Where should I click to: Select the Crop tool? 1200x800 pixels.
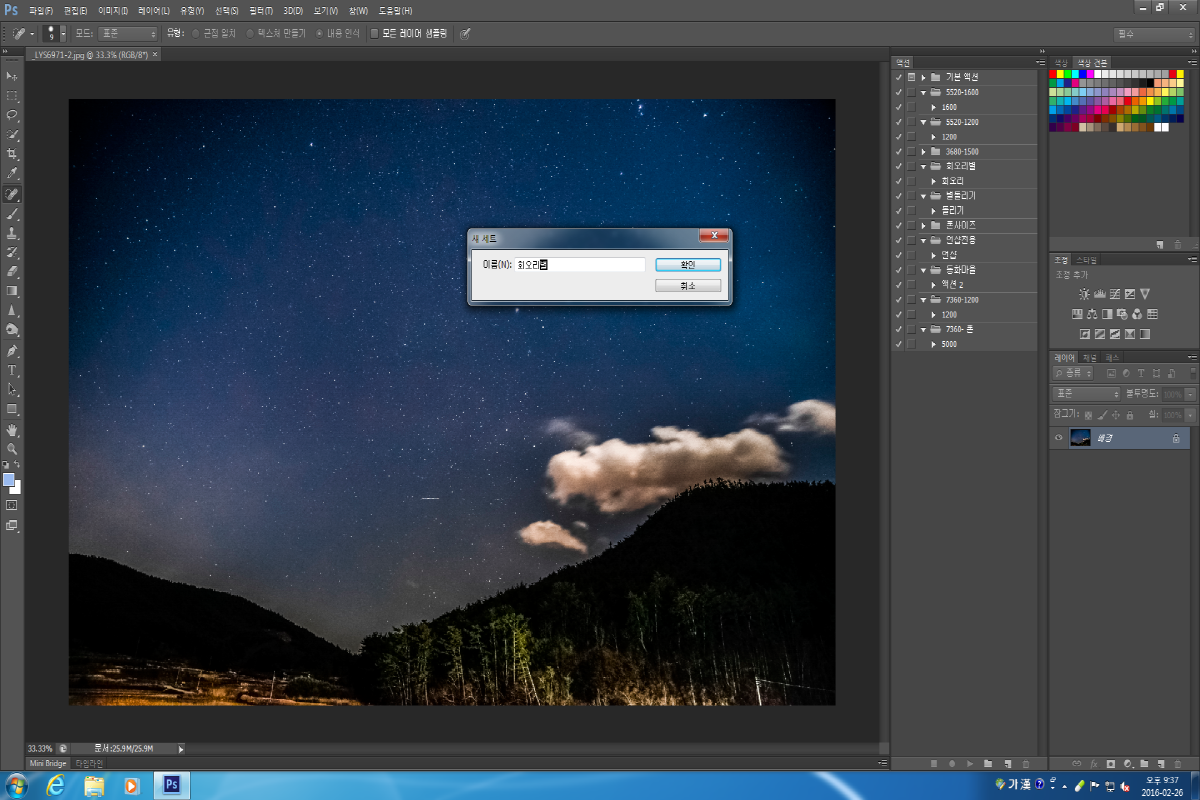coord(12,154)
